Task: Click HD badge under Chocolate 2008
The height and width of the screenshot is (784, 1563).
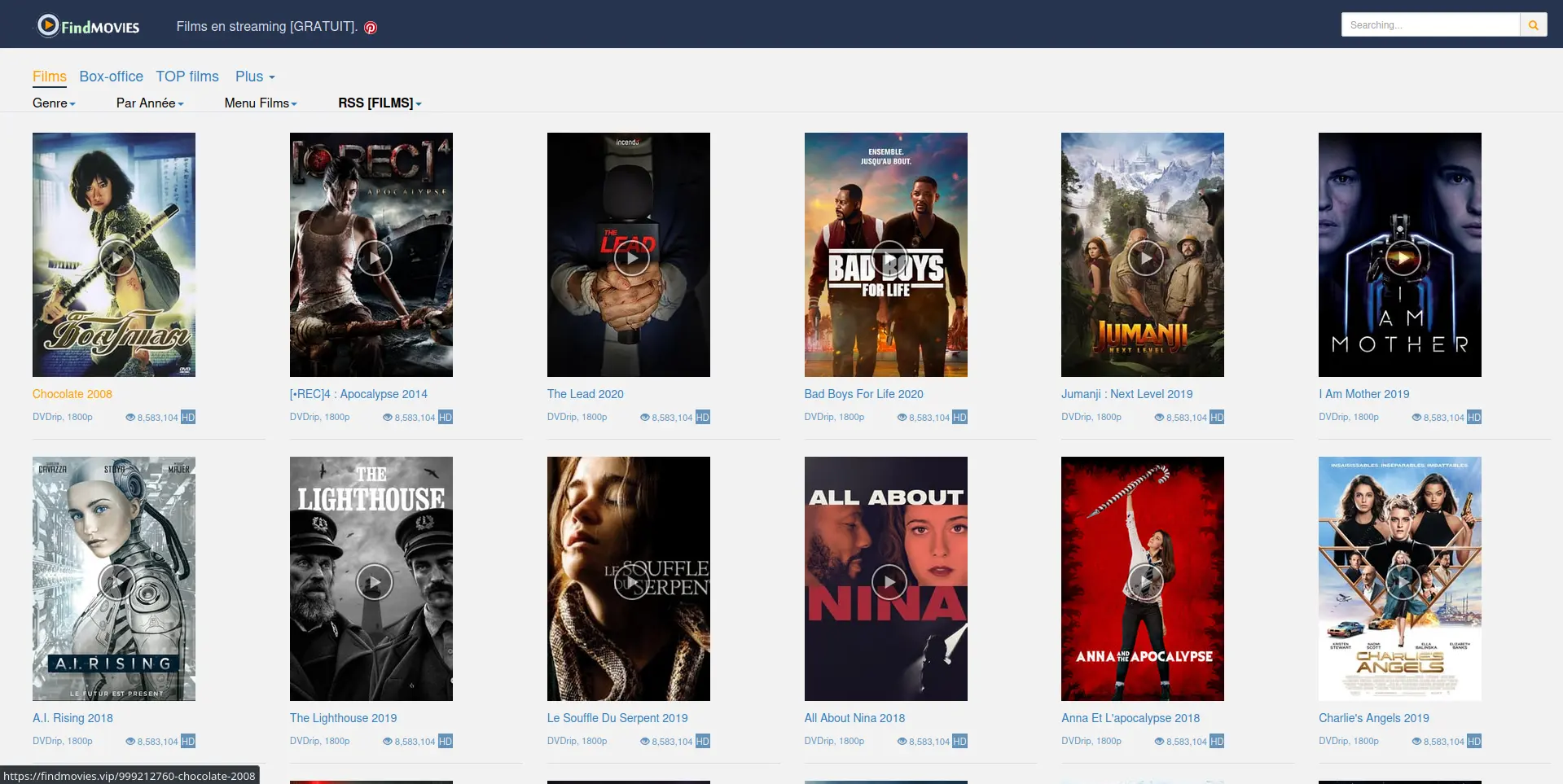Action: coord(188,418)
